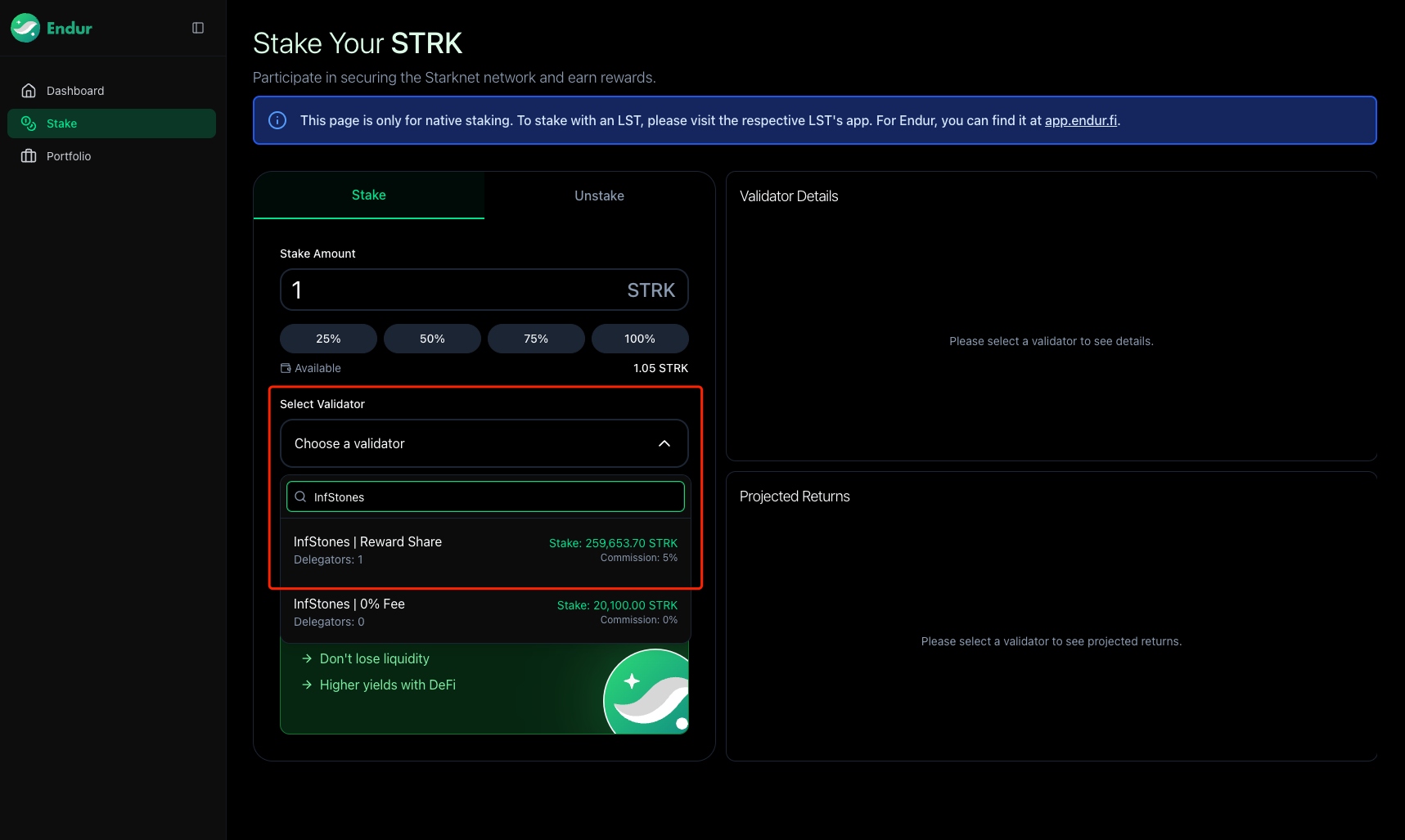
Task: Click the Endur logo icon
Action: pos(25,28)
